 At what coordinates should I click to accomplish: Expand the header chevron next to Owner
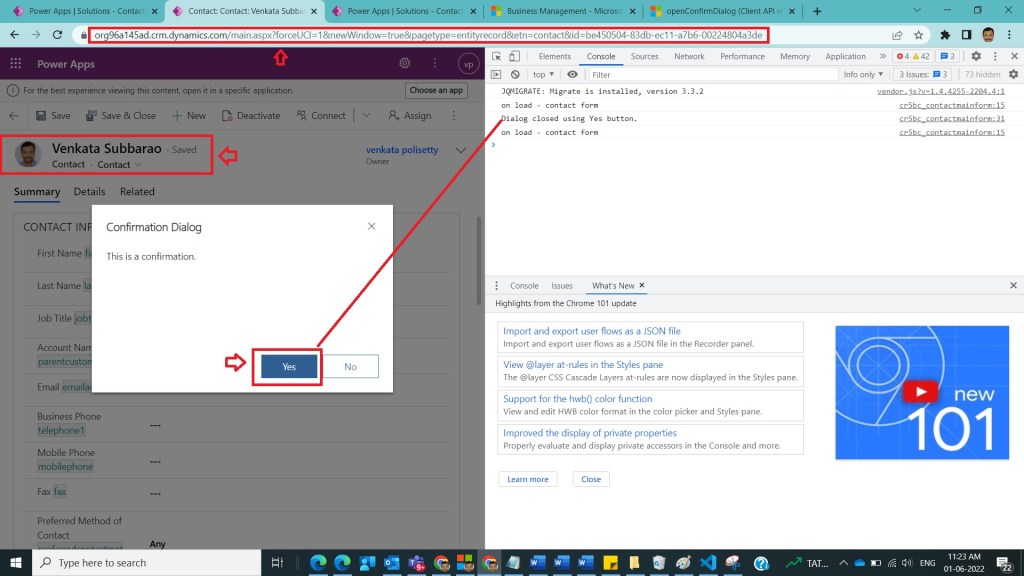pyautogui.click(x=460, y=151)
